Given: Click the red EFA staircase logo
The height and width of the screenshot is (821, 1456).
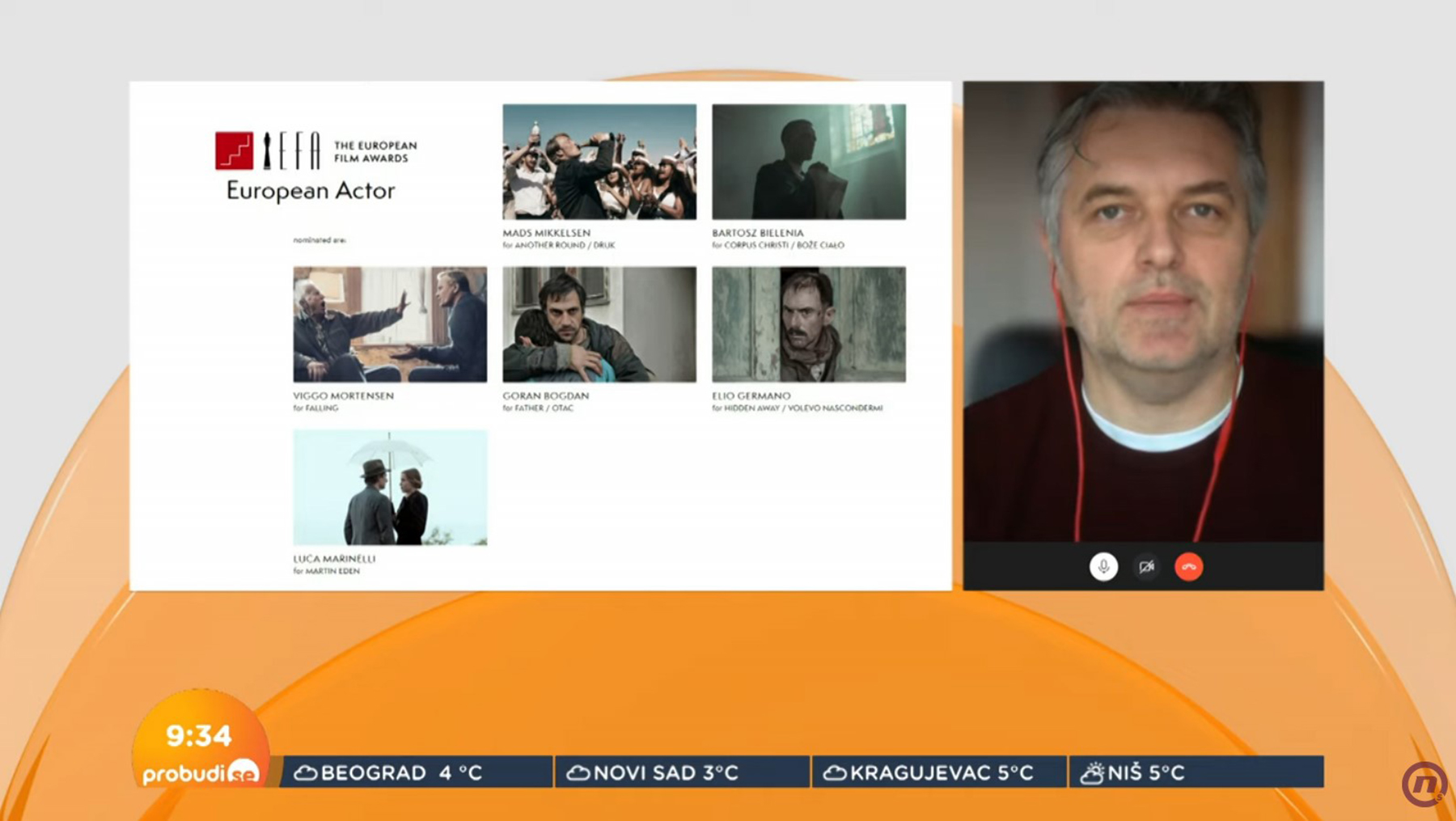Looking at the screenshot, I should [x=234, y=150].
